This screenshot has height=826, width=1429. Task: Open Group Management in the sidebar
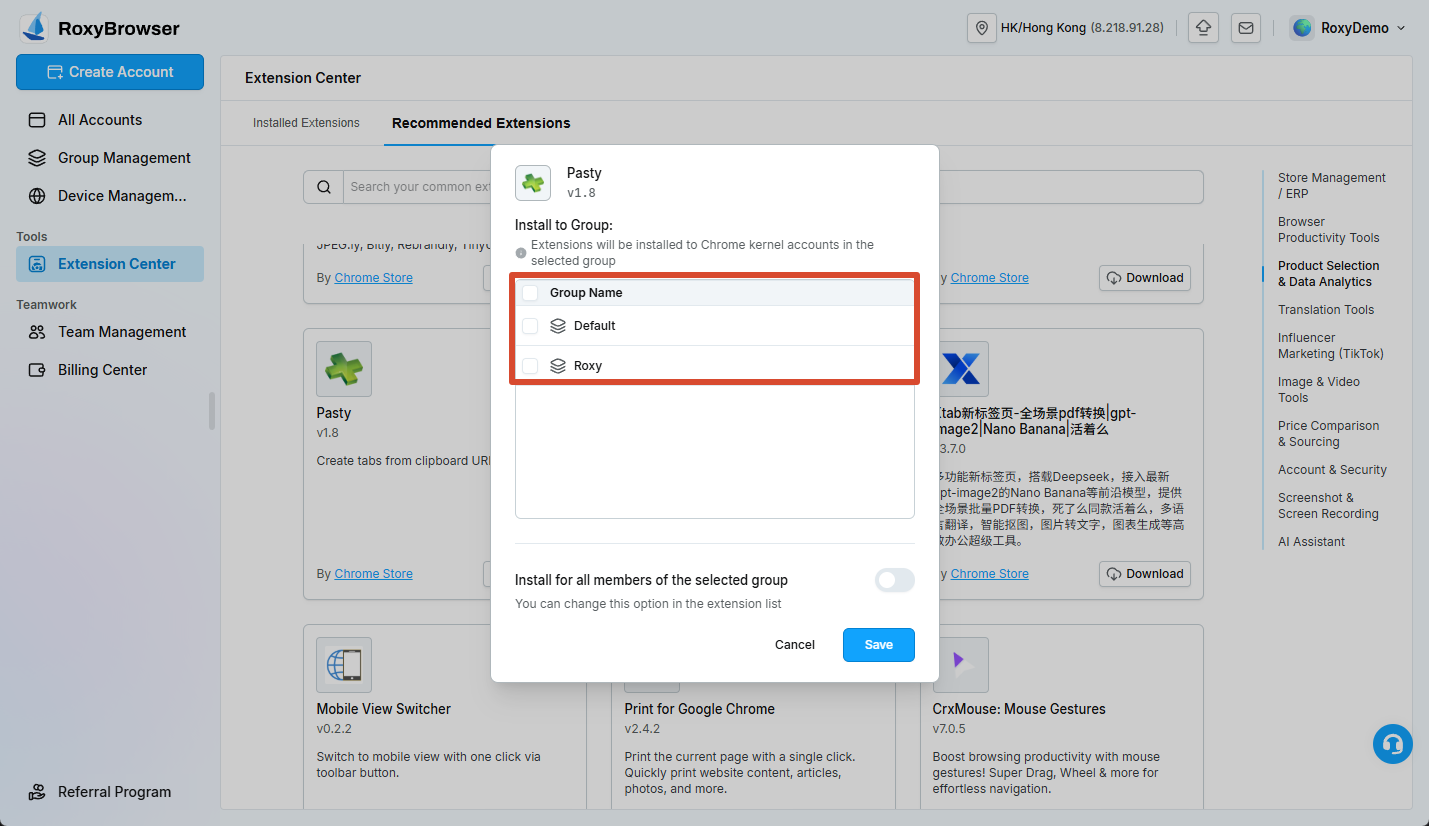pyautogui.click(x=110, y=158)
